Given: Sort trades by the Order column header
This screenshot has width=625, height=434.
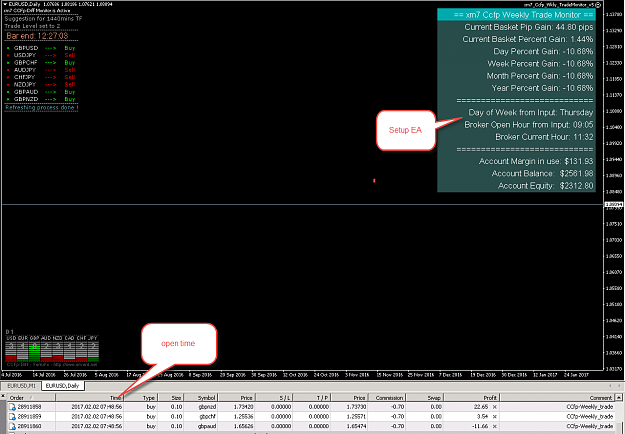Looking at the screenshot, I should (x=31, y=398).
